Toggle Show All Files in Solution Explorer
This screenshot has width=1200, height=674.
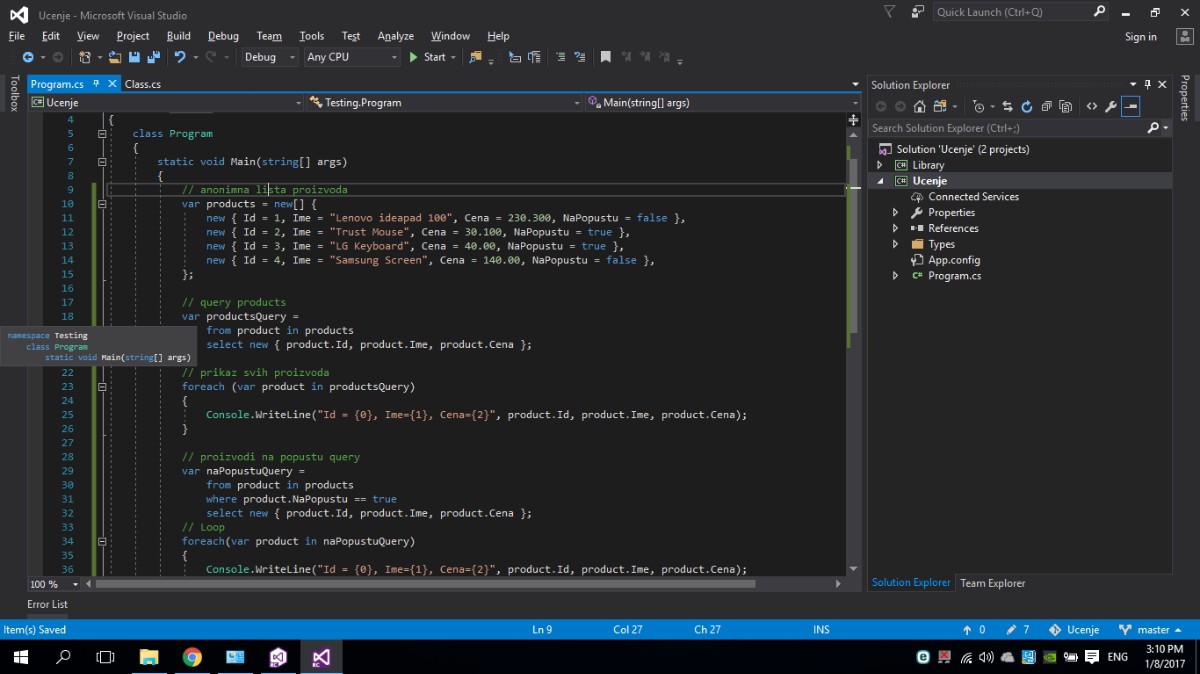tap(1066, 106)
